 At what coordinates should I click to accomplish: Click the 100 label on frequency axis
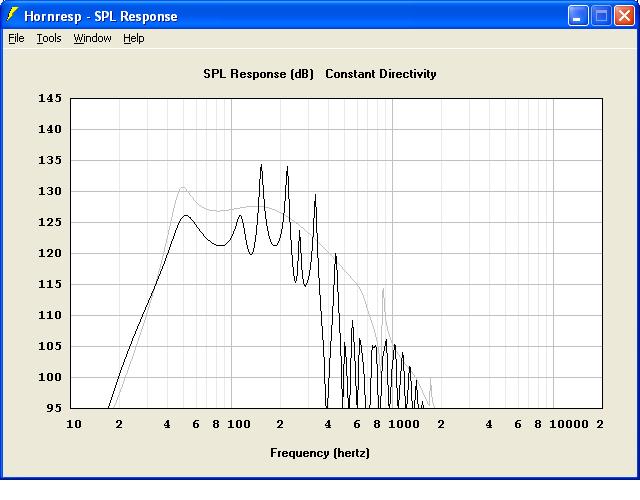click(239, 424)
